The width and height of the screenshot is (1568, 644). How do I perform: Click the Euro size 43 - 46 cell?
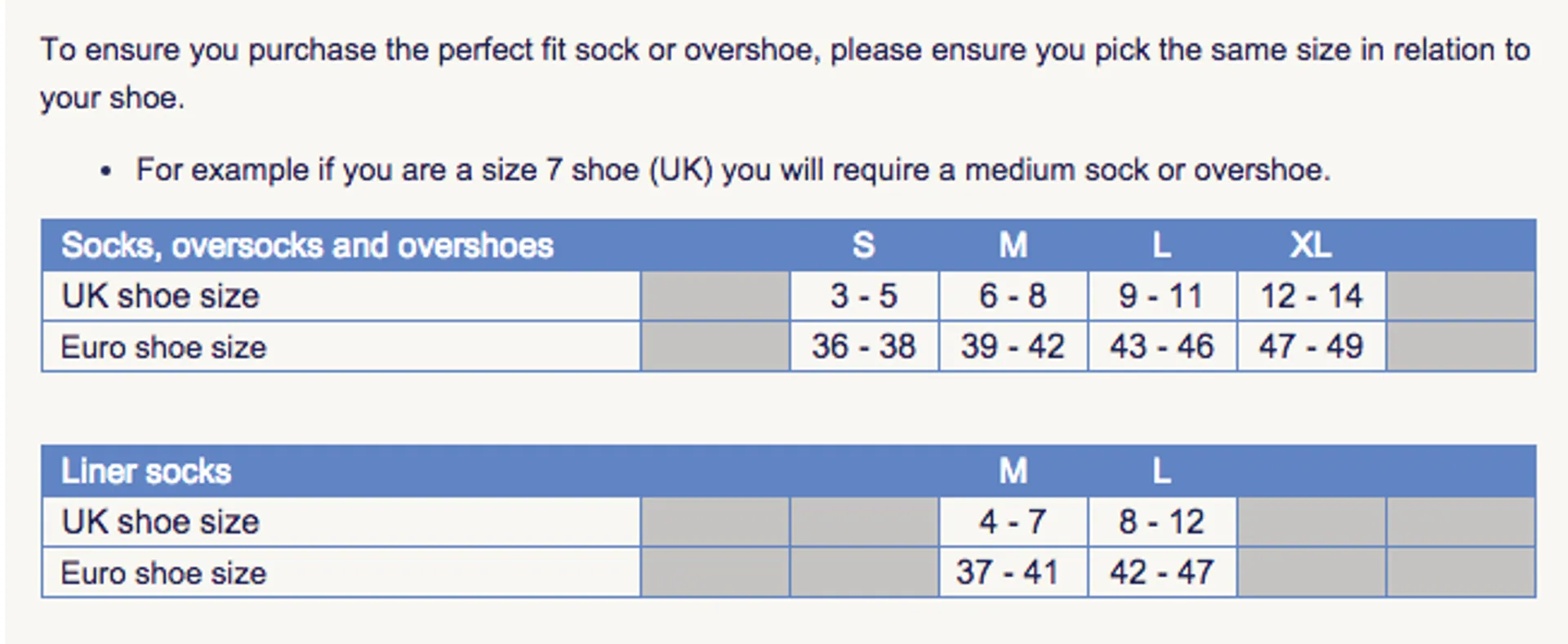coord(1161,346)
